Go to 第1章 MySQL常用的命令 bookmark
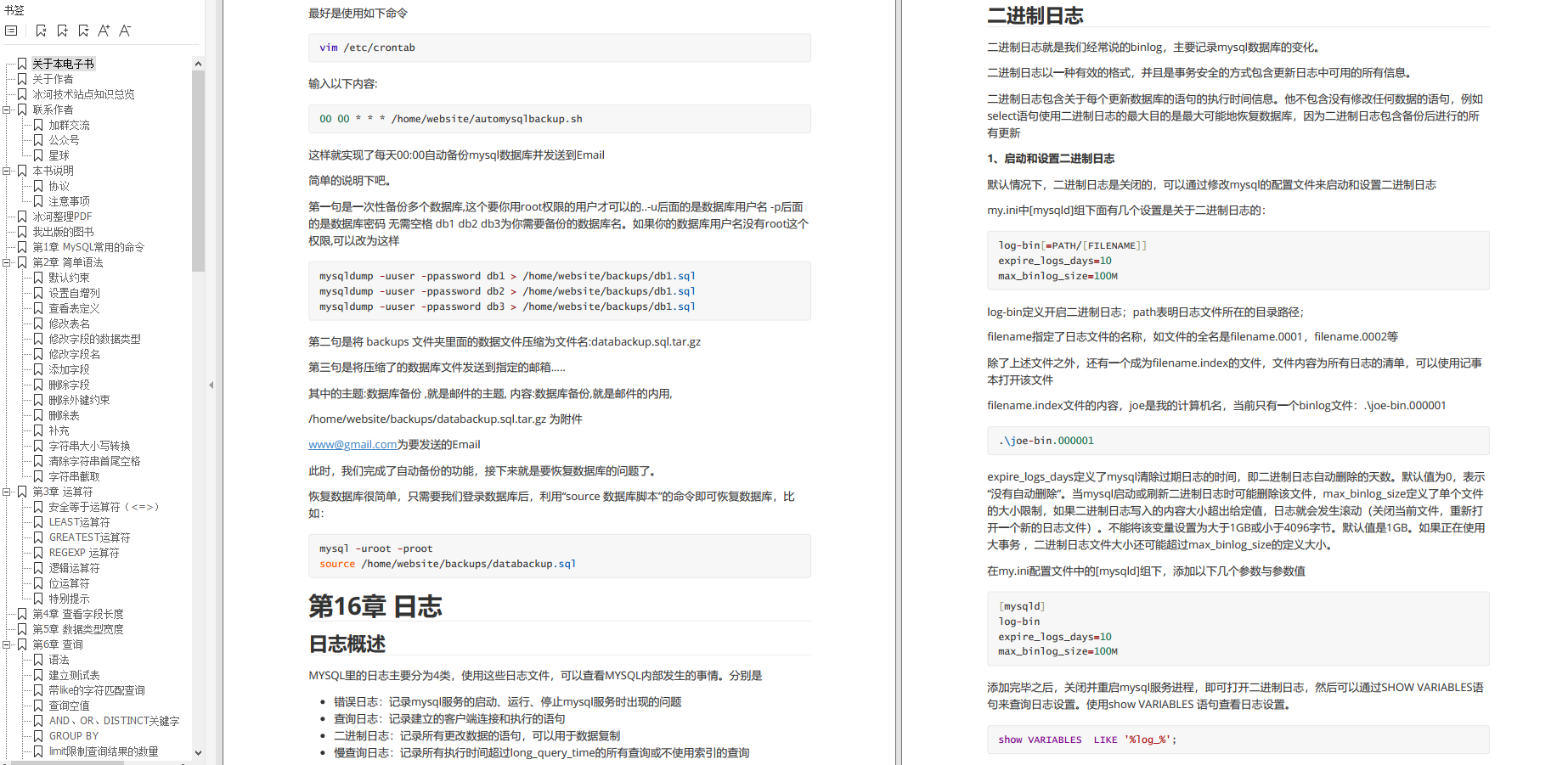Image resolution: width=1568 pixels, height=765 pixels. (x=88, y=247)
